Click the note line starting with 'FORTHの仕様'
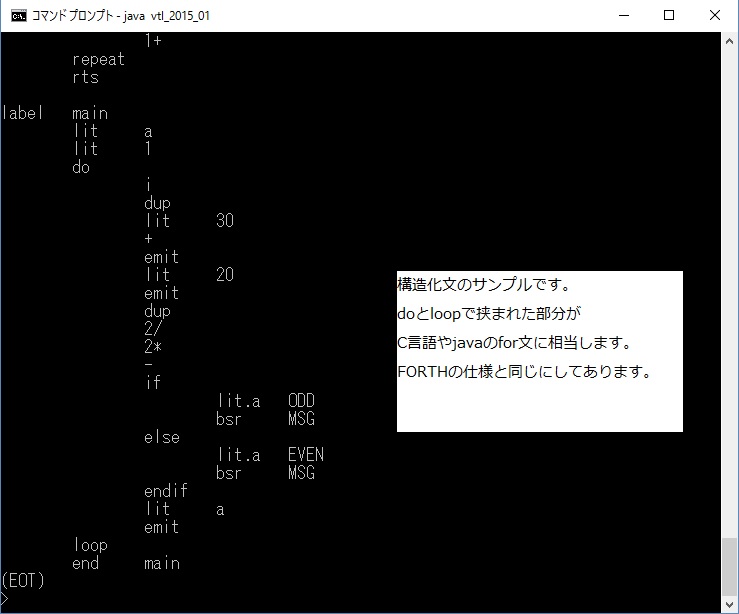 coord(524,373)
